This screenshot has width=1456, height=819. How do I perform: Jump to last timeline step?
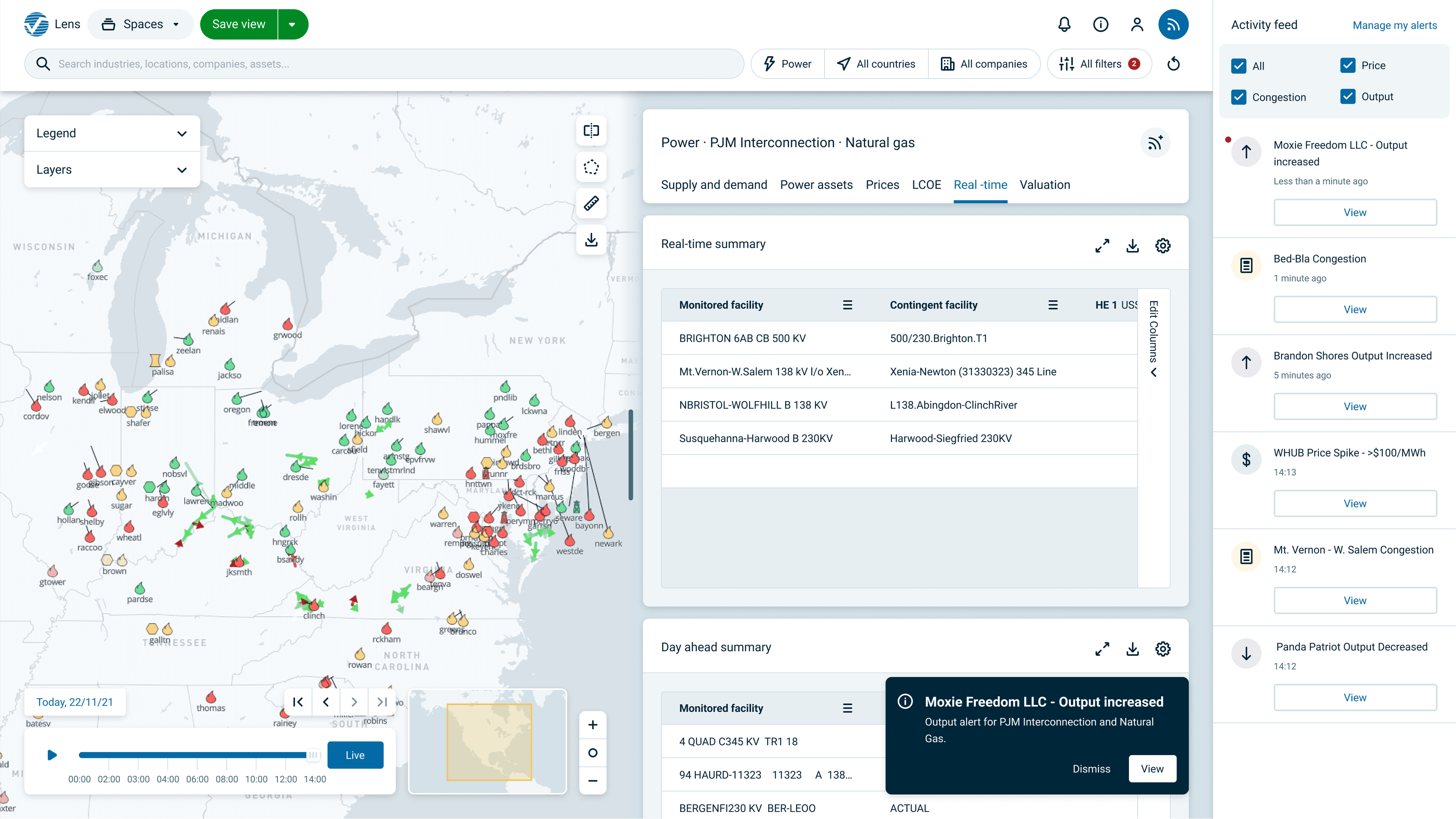pos(382,702)
